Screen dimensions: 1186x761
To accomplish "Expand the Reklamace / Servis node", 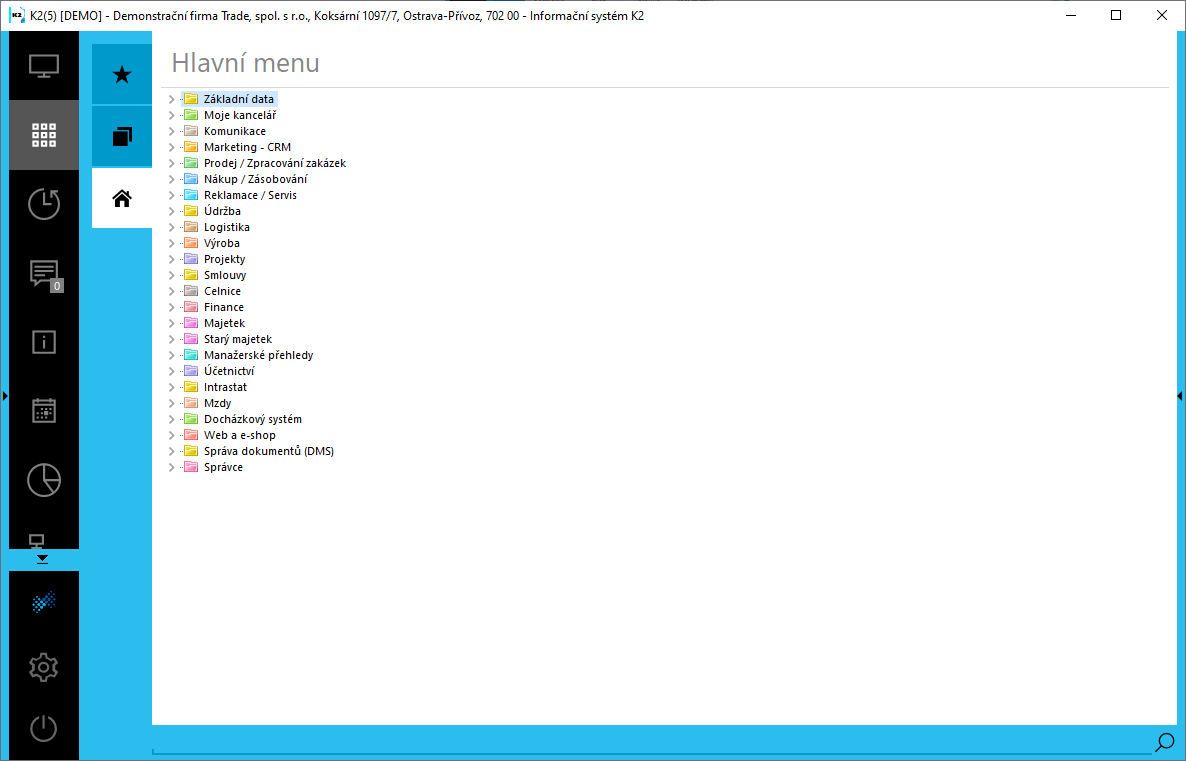I will coord(172,195).
